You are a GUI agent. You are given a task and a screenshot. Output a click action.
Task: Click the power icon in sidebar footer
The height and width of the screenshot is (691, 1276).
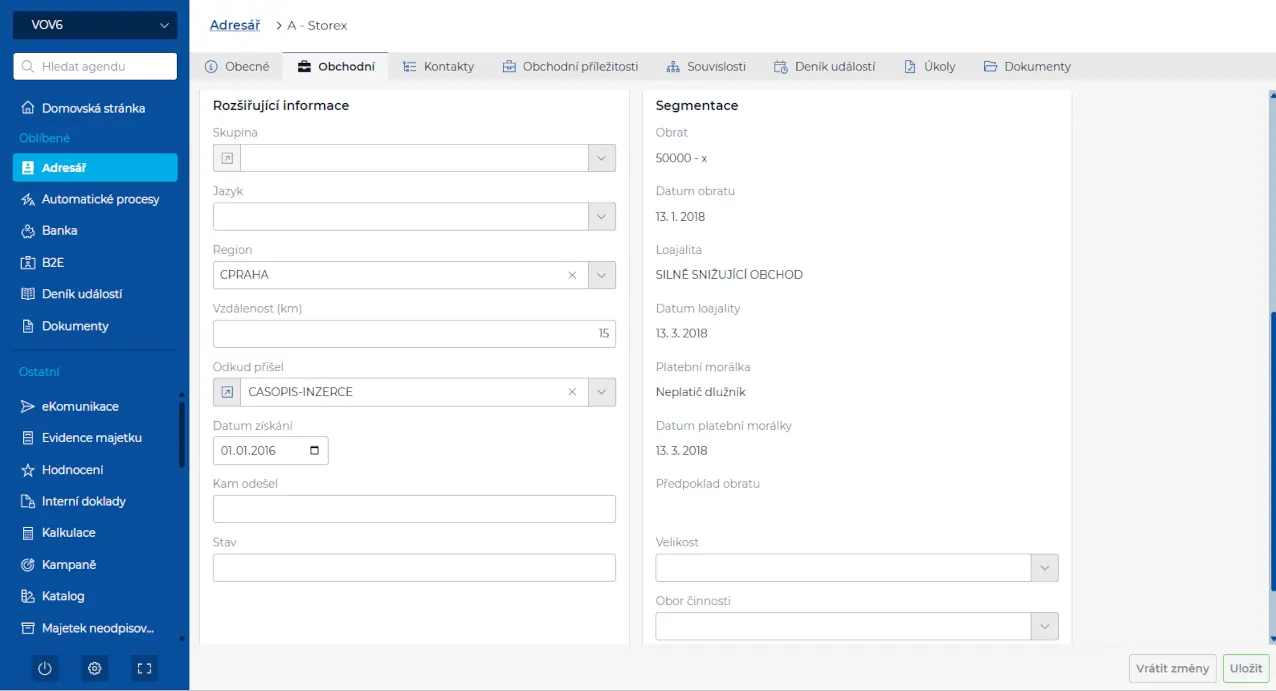pos(45,668)
